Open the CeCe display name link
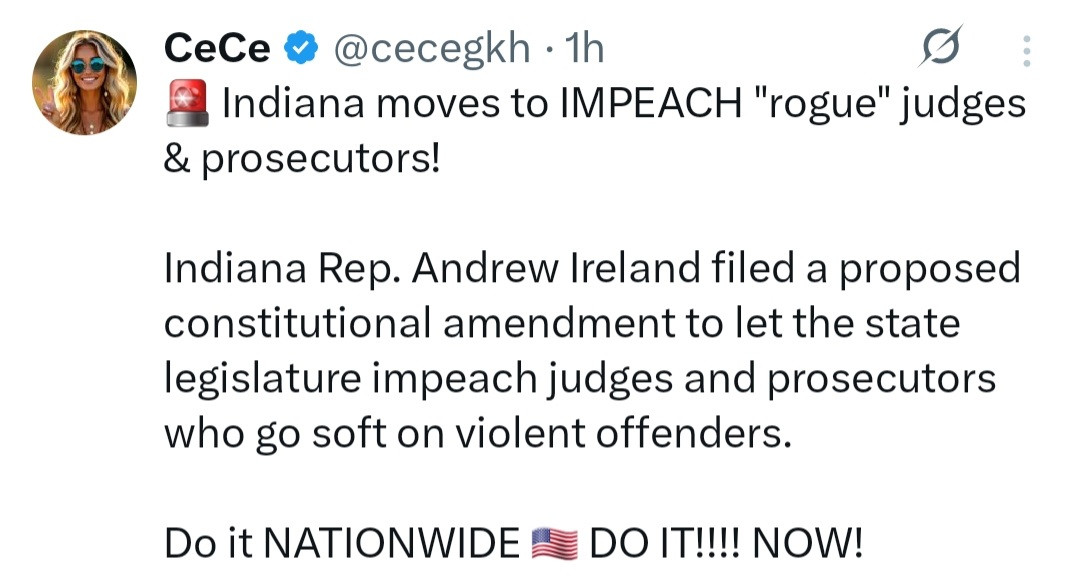 click(x=217, y=47)
